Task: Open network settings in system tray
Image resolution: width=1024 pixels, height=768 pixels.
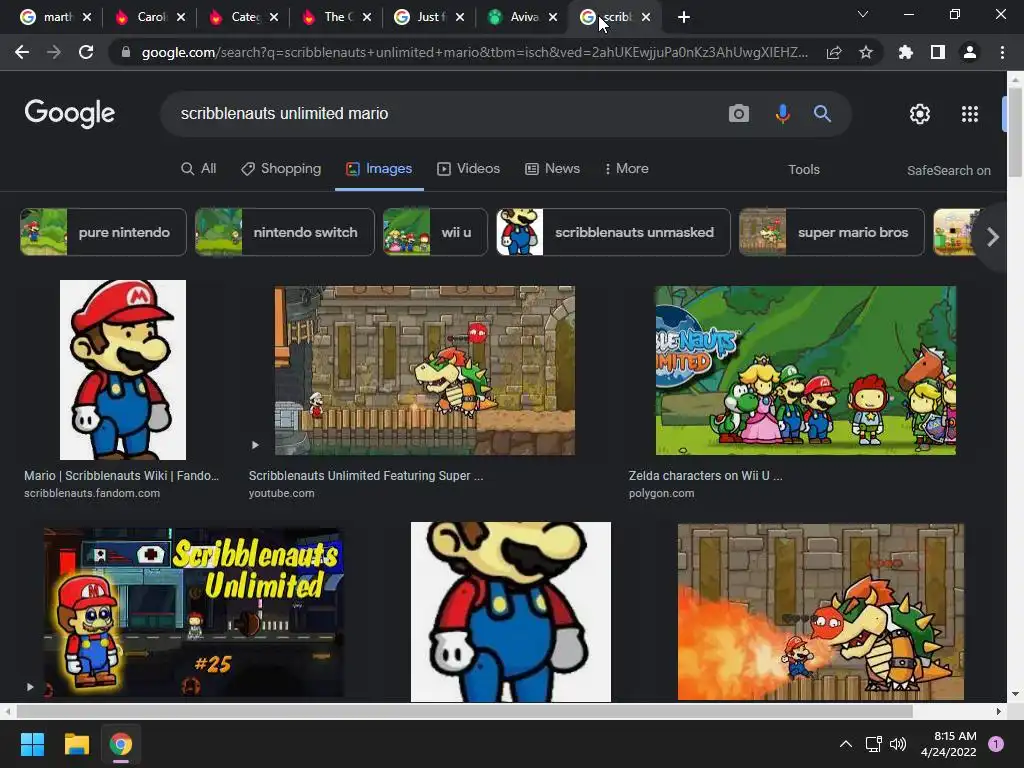Action: [873, 744]
